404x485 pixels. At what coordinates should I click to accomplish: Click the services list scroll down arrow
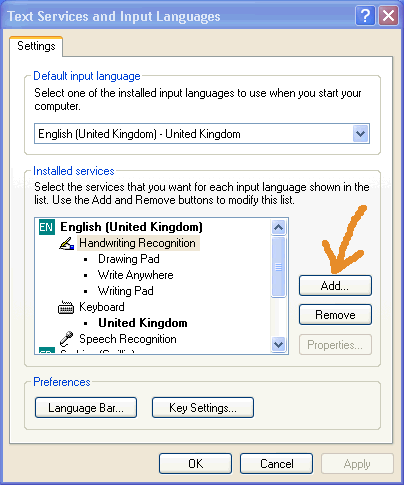(x=278, y=344)
